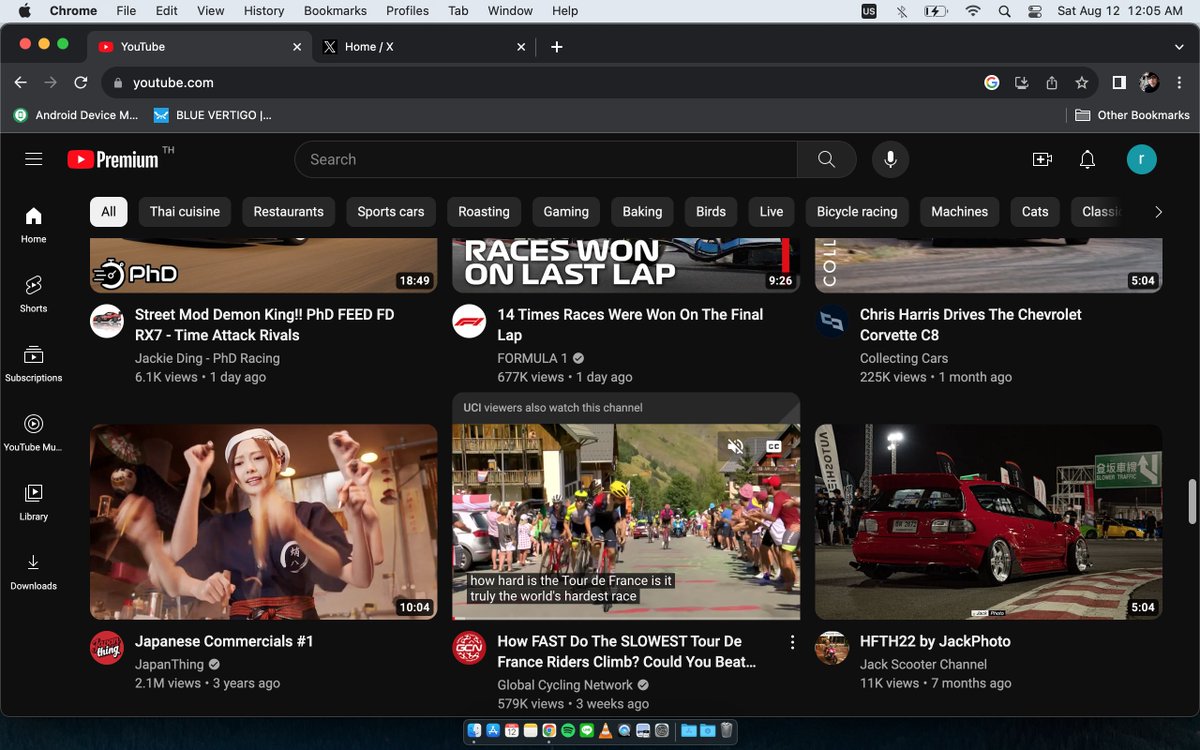Select the Cats filter chip

click(1035, 212)
